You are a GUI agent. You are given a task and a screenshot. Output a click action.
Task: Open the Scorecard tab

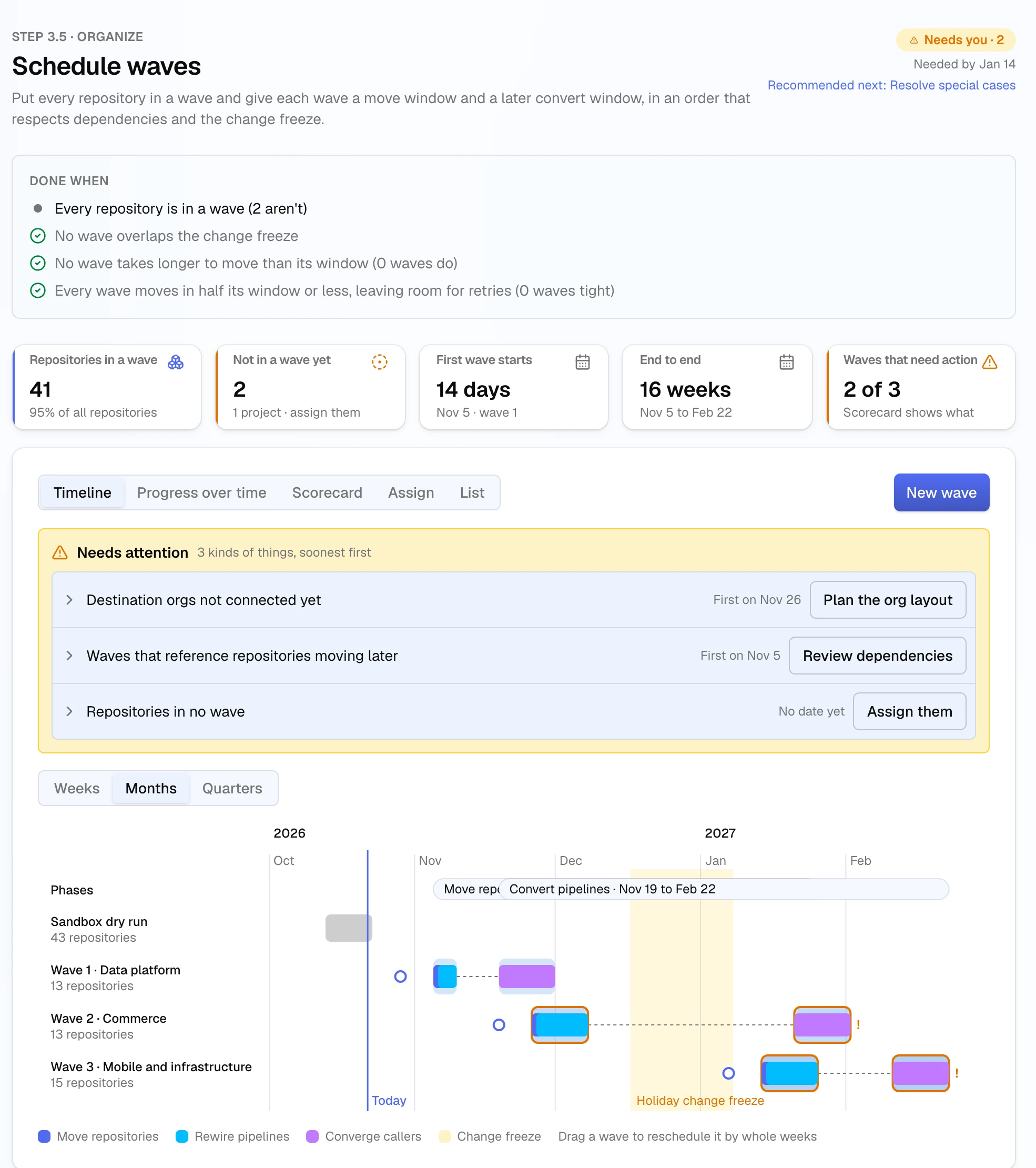(327, 492)
